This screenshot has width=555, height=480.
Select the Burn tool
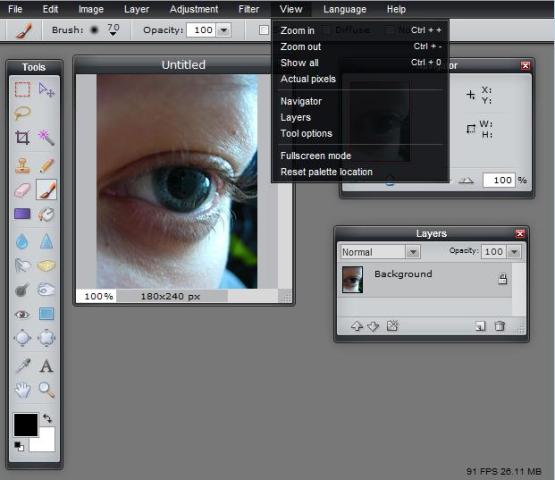[46, 290]
